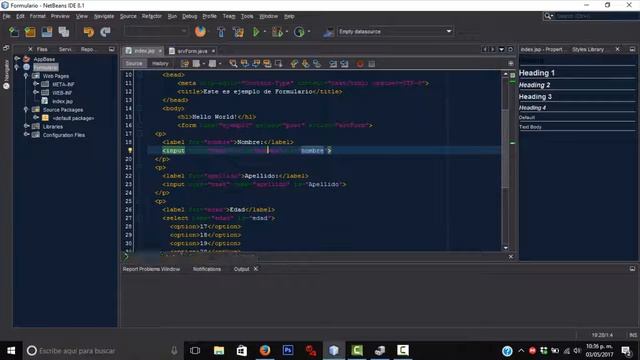
Task: Collapse the Web Pages folder node
Action: [x=26, y=76]
